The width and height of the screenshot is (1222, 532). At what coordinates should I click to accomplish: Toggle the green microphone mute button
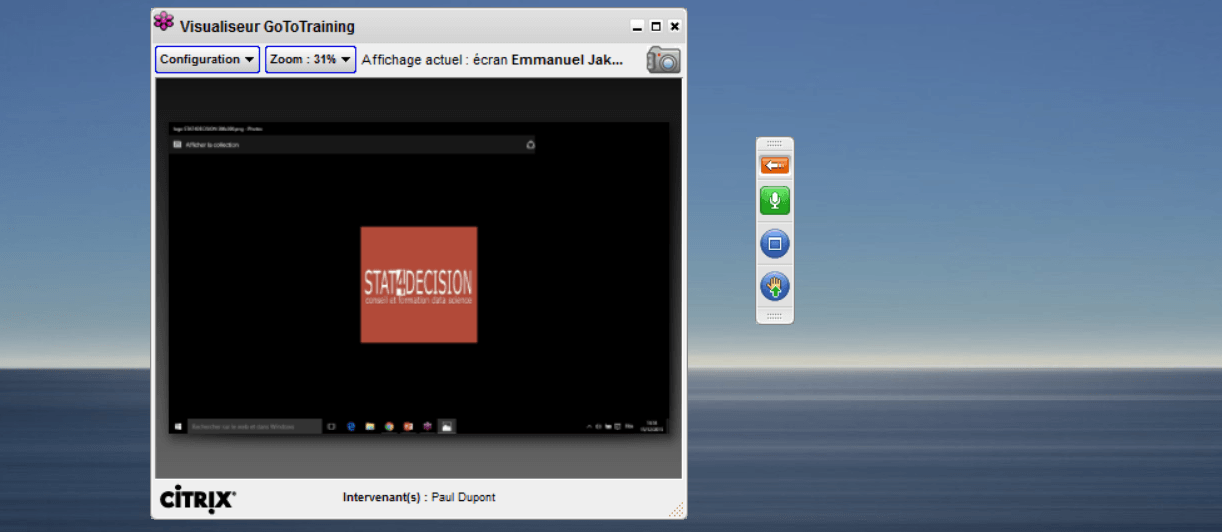[x=775, y=201]
